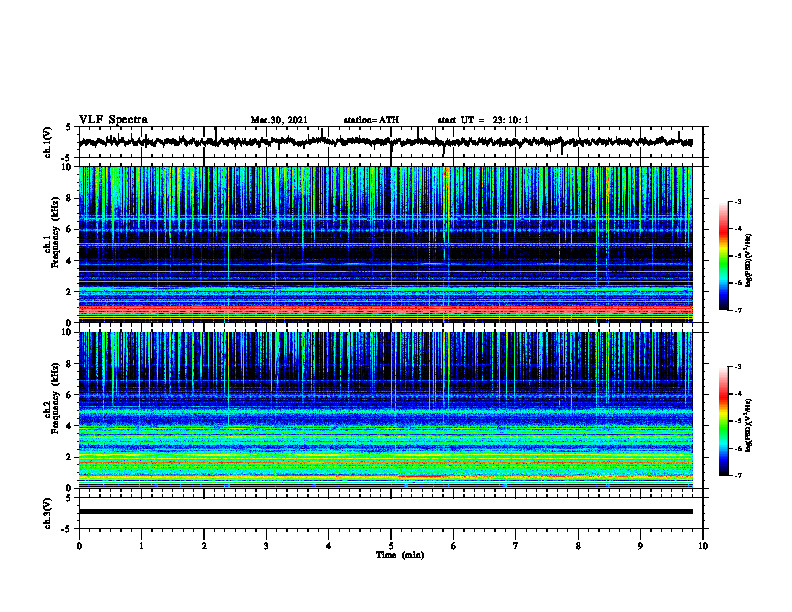The image size is (792, 612).
Task: Click the ch.2 Frequency (kHz) axis label
Action: click(52, 398)
